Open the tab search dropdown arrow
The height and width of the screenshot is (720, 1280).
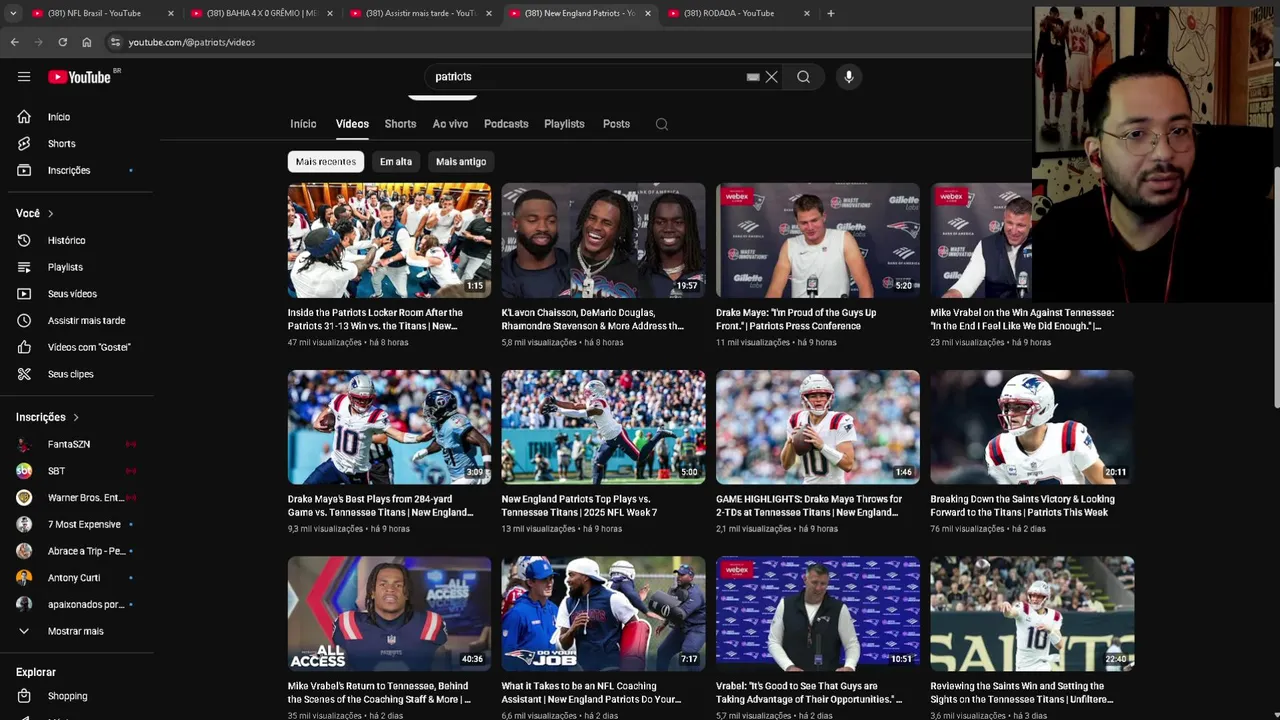(13, 13)
